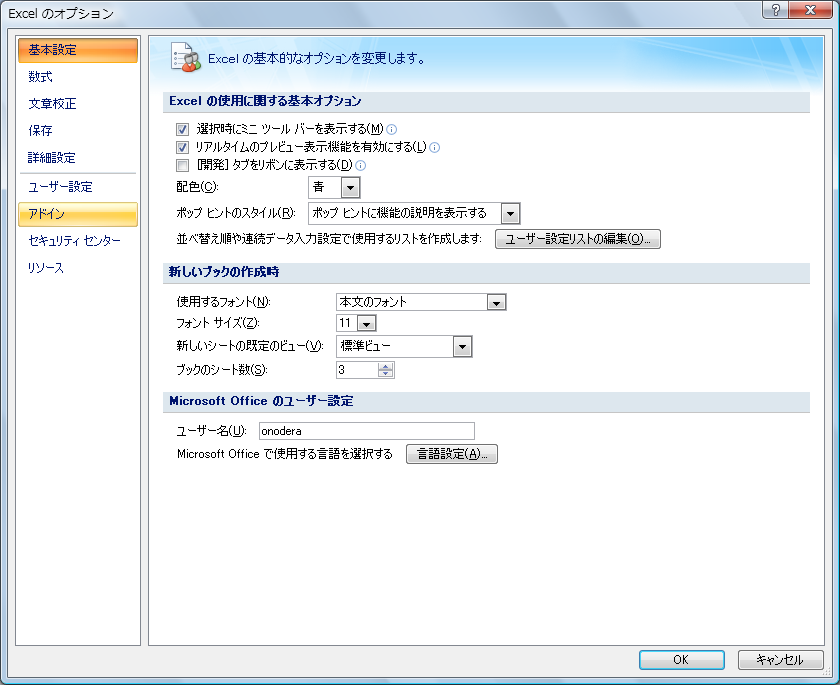Open the アドイン category
Viewport: 840px width, 685px height.
tap(78, 214)
